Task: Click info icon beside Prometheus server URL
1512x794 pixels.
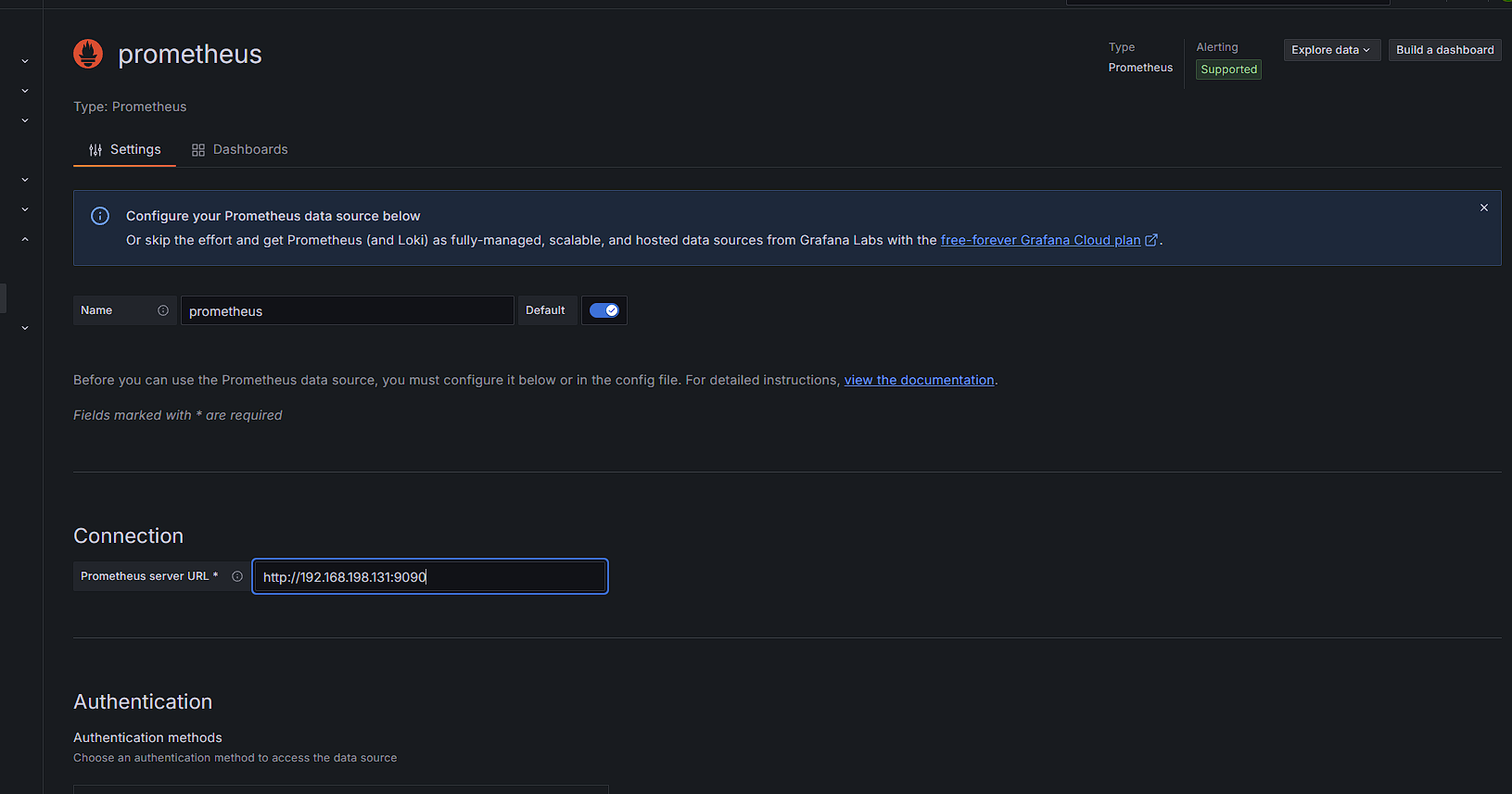Action: 237,576
